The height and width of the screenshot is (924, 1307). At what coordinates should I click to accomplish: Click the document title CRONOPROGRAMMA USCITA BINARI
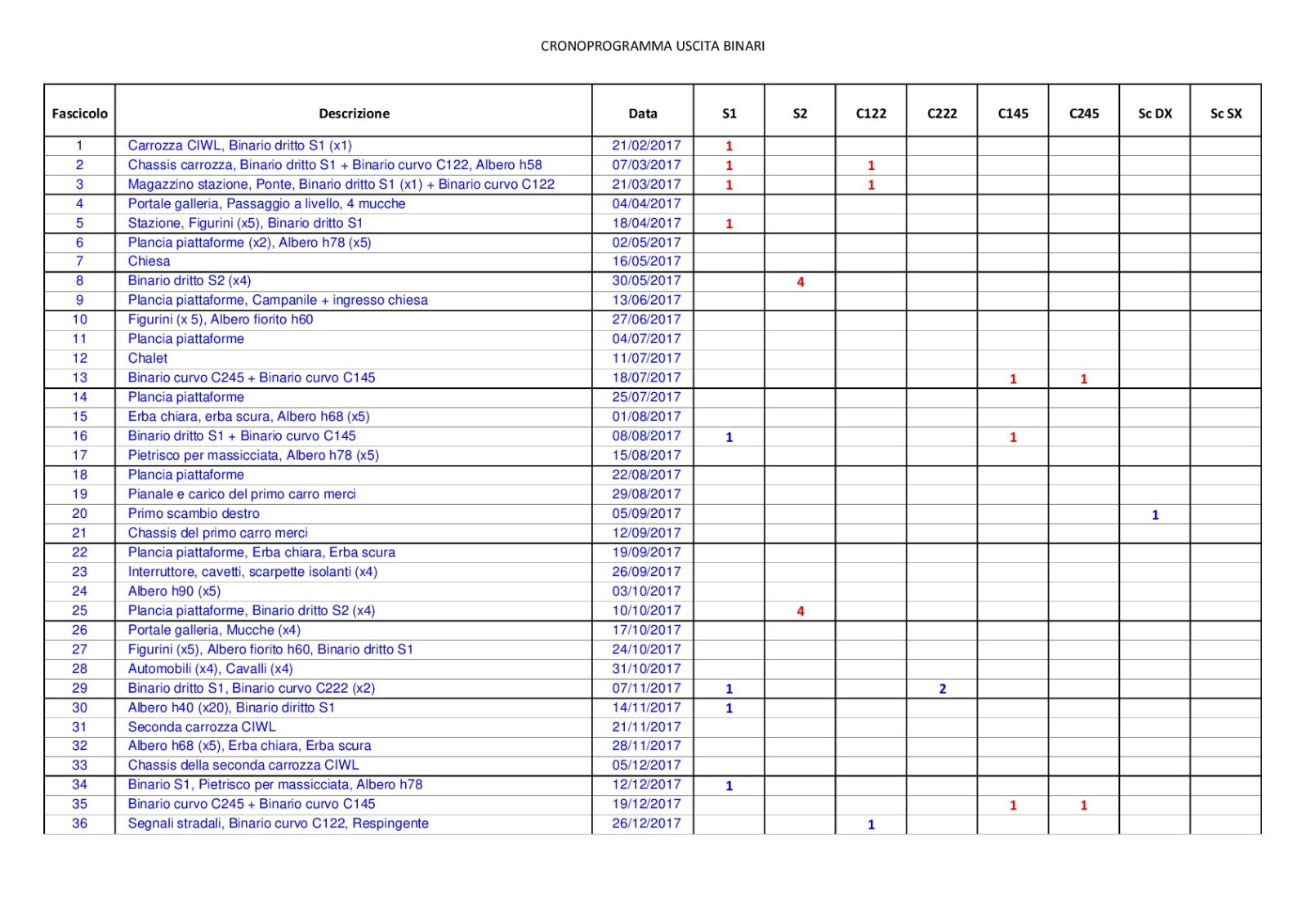pos(652,46)
